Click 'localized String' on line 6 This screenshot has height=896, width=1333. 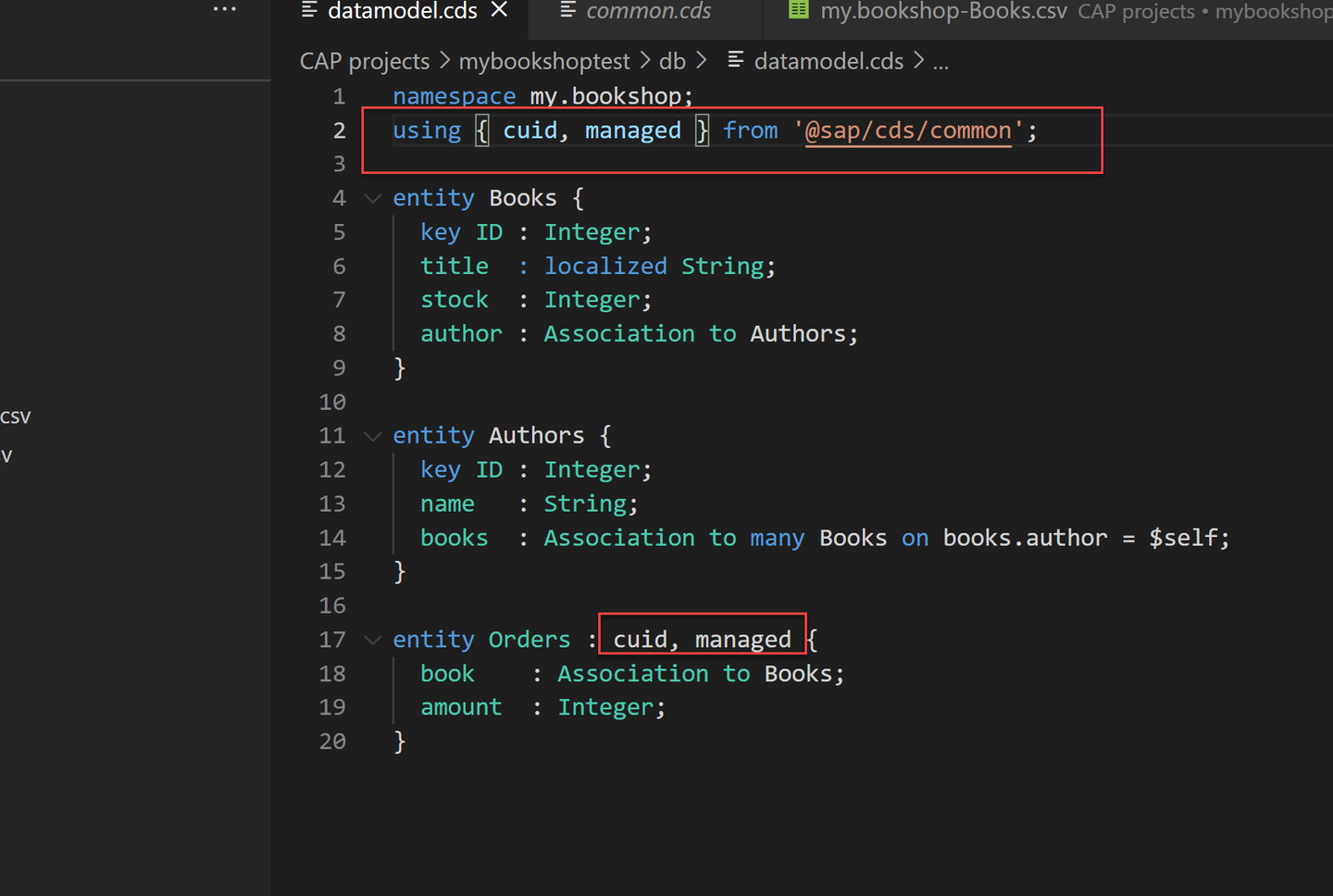coord(654,267)
